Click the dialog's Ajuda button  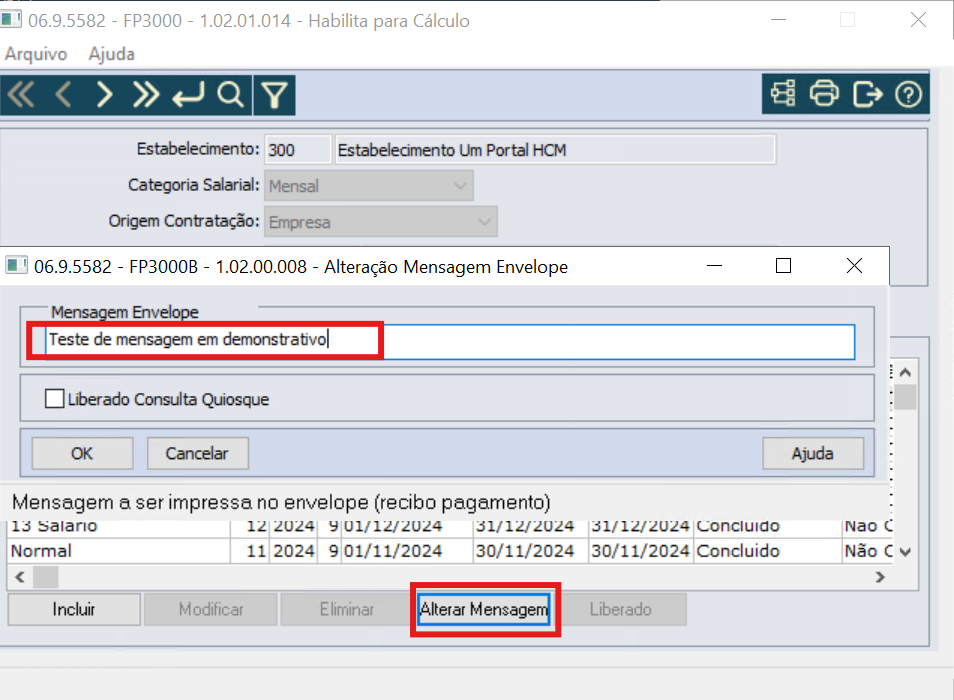click(813, 453)
